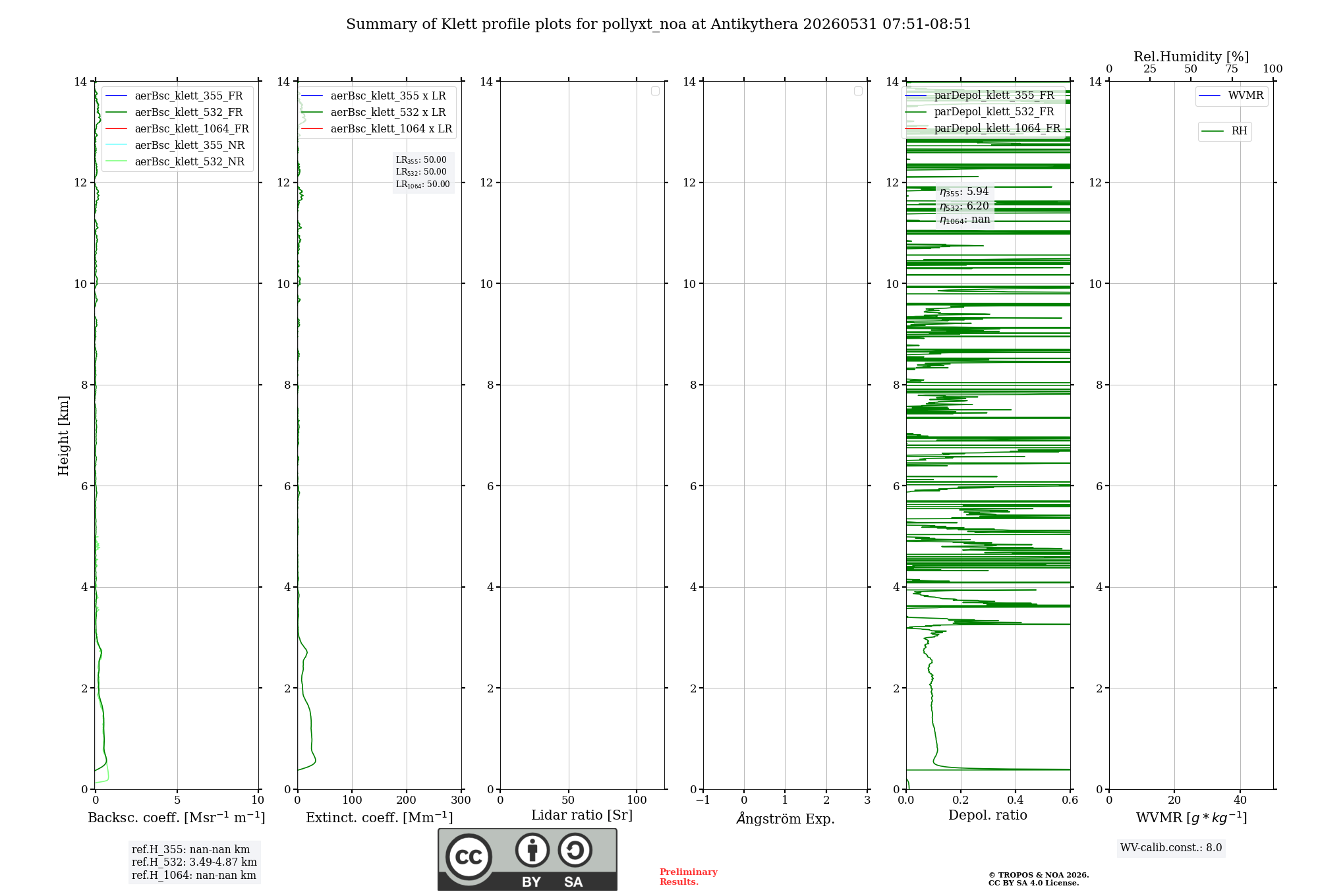Click the TROPOS & NOA 2026 copyright text
Image resolution: width=1318 pixels, height=896 pixels.
click(1039, 876)
